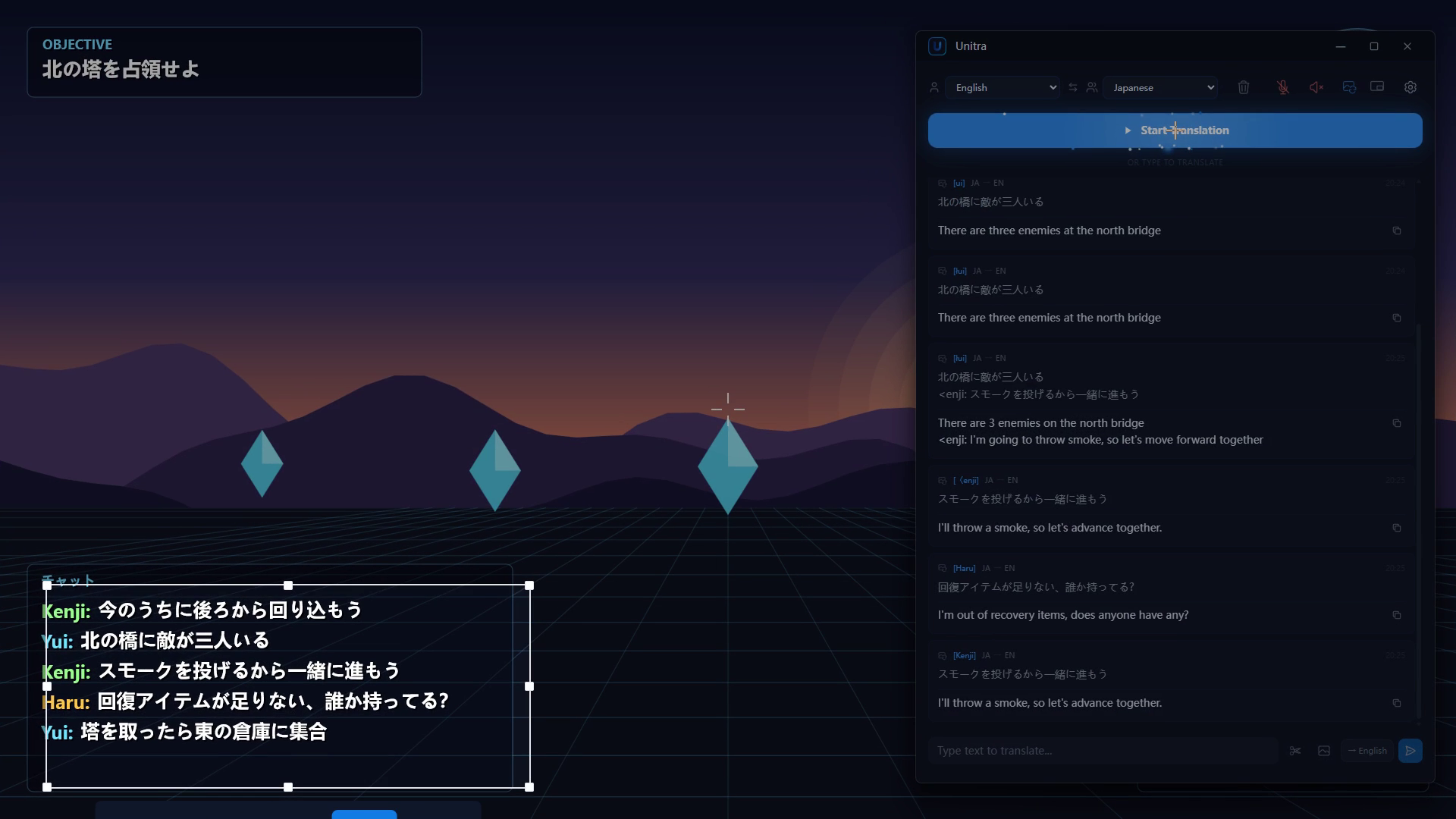Toggle picture-in-picture overlay mode icon

(x=1377, y=87)
